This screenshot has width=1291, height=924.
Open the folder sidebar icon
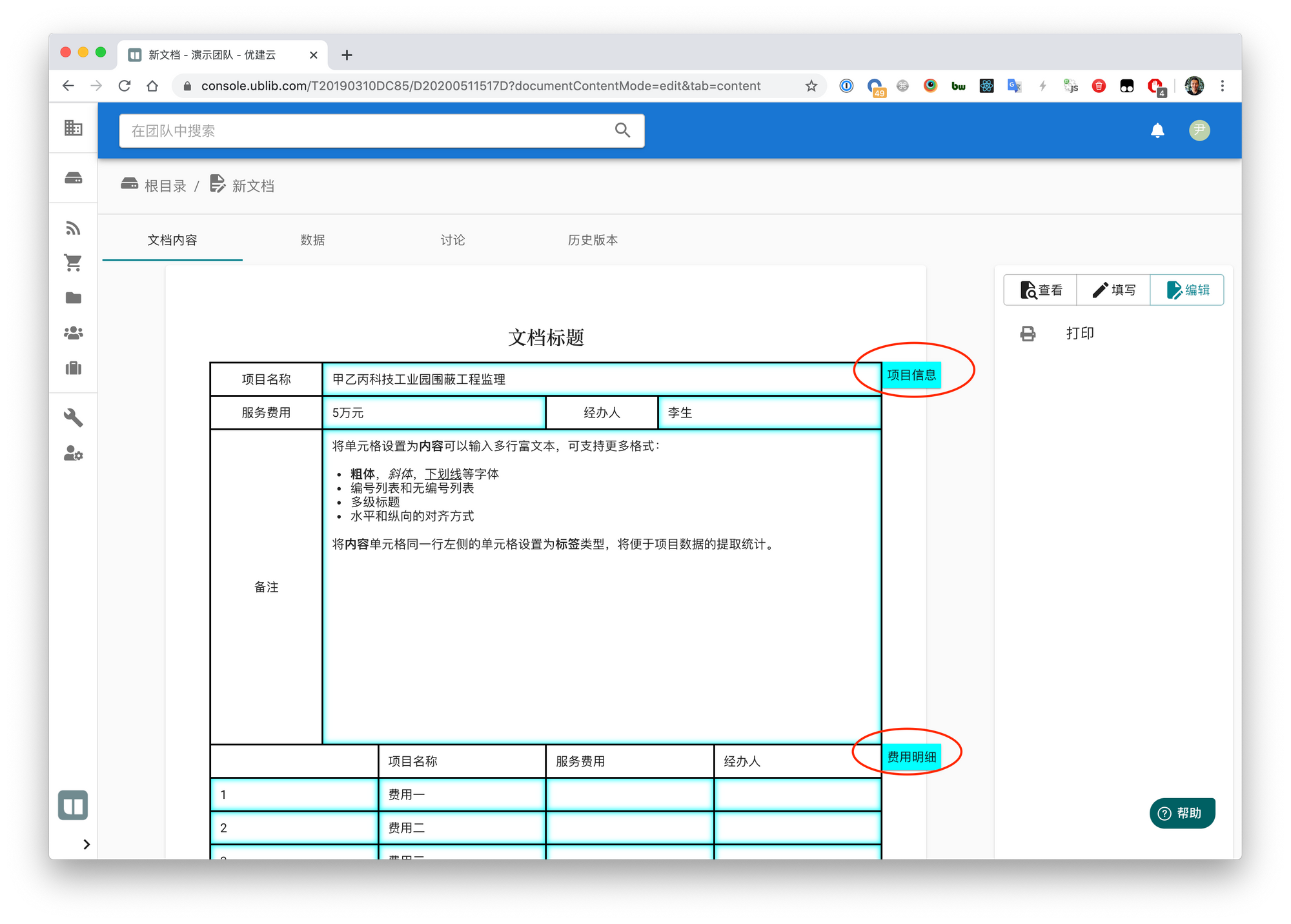pyautogui.click(x=73, y=297)
